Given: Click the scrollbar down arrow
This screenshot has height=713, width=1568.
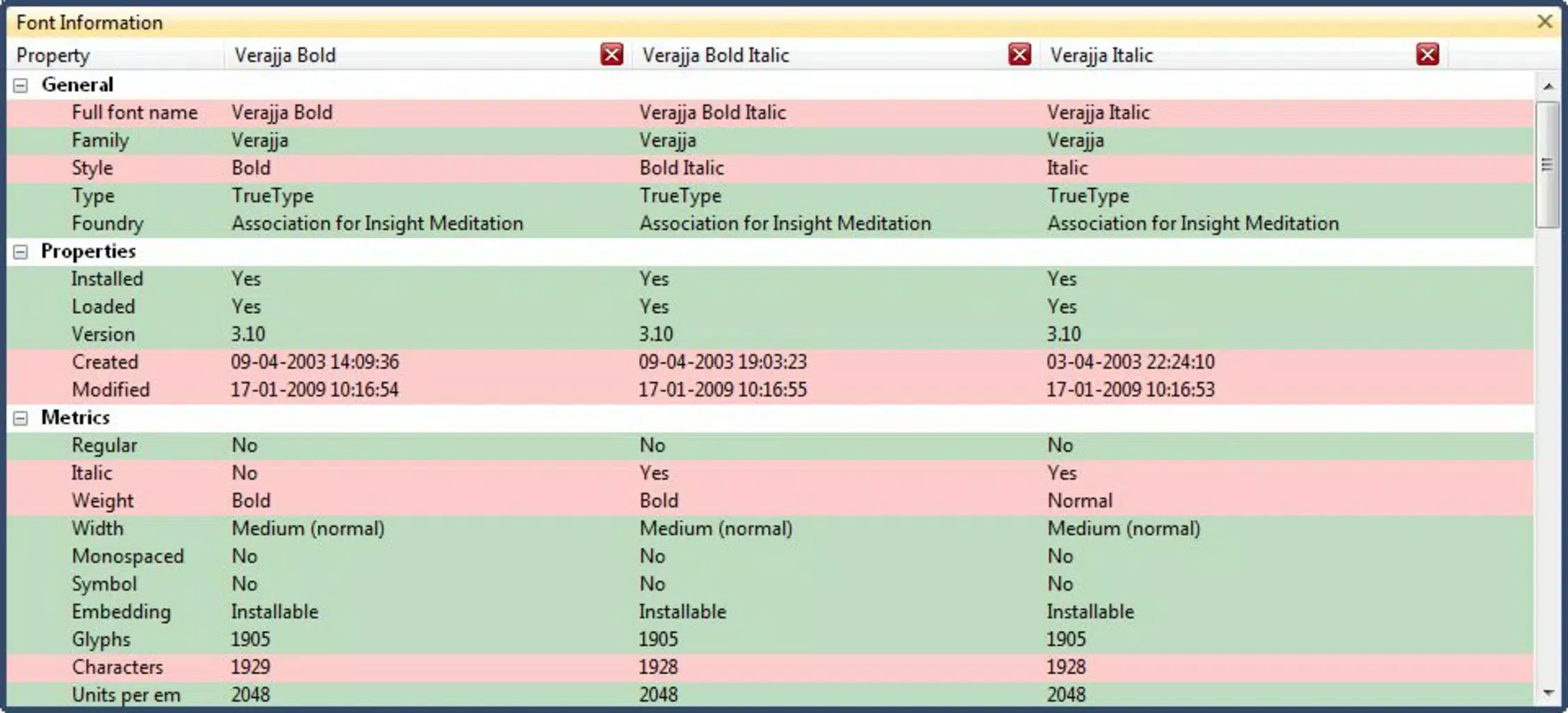Looking at the screenshot, I should click(x=1547, y=693).
